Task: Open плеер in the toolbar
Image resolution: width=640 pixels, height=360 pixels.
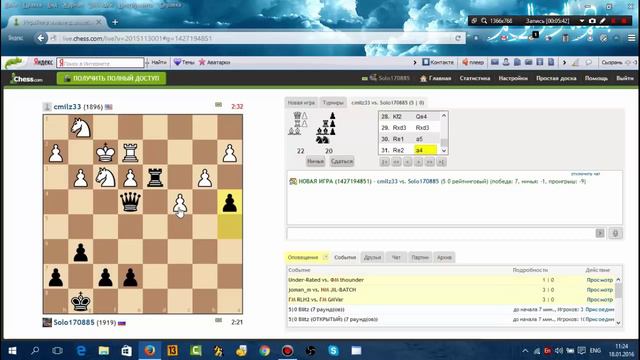Action: point(473,62)
